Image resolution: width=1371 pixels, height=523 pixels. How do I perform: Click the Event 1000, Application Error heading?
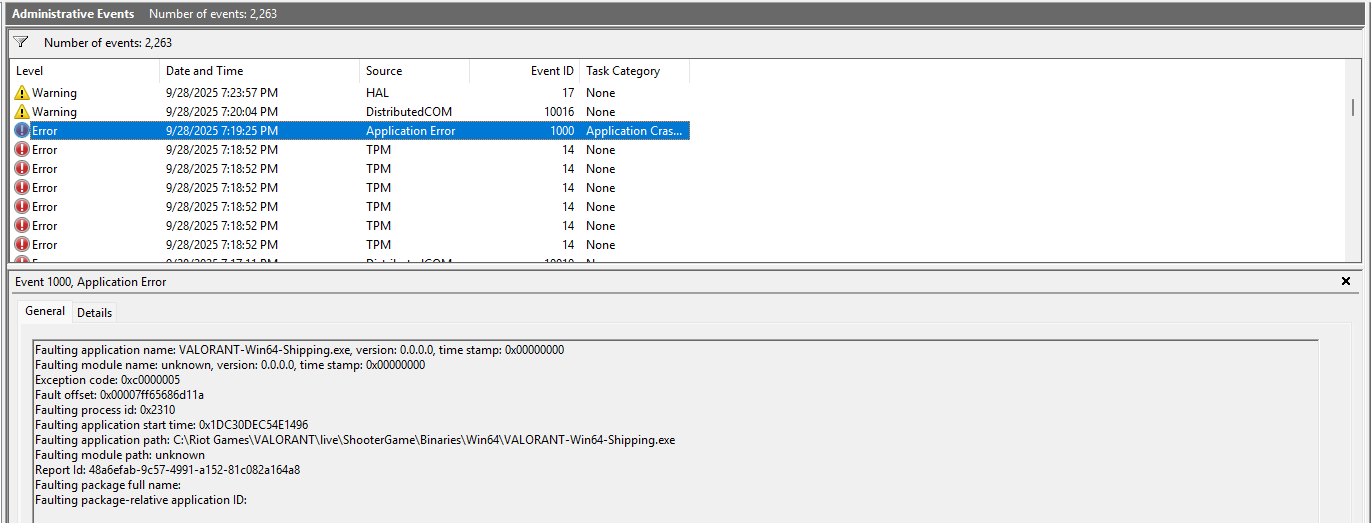(91, 282)
